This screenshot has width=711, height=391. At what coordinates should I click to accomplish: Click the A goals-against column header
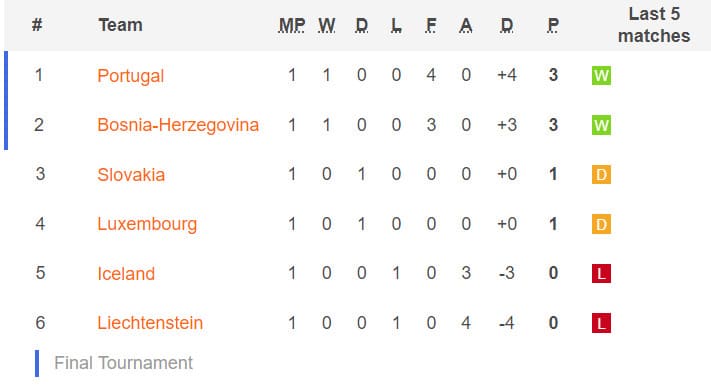coord(466,25)
